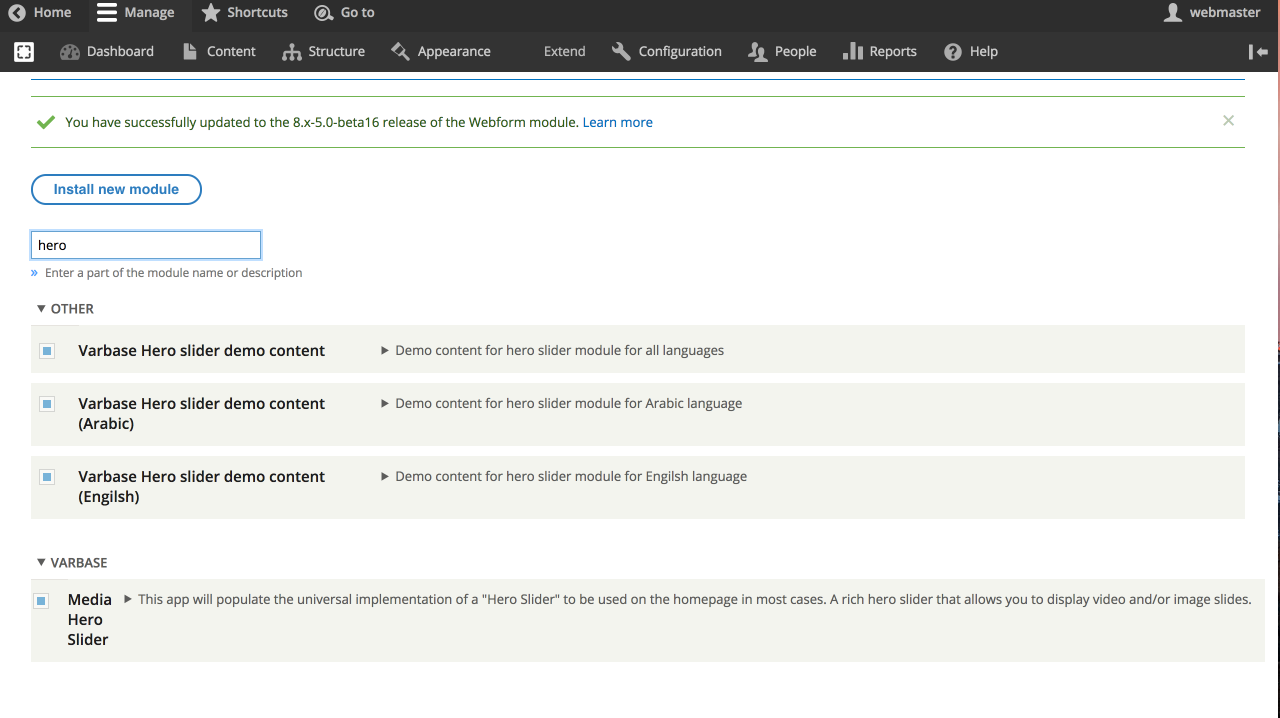Click the Varbase Hero slider demo content (Engilsh) label

(202, 487)
